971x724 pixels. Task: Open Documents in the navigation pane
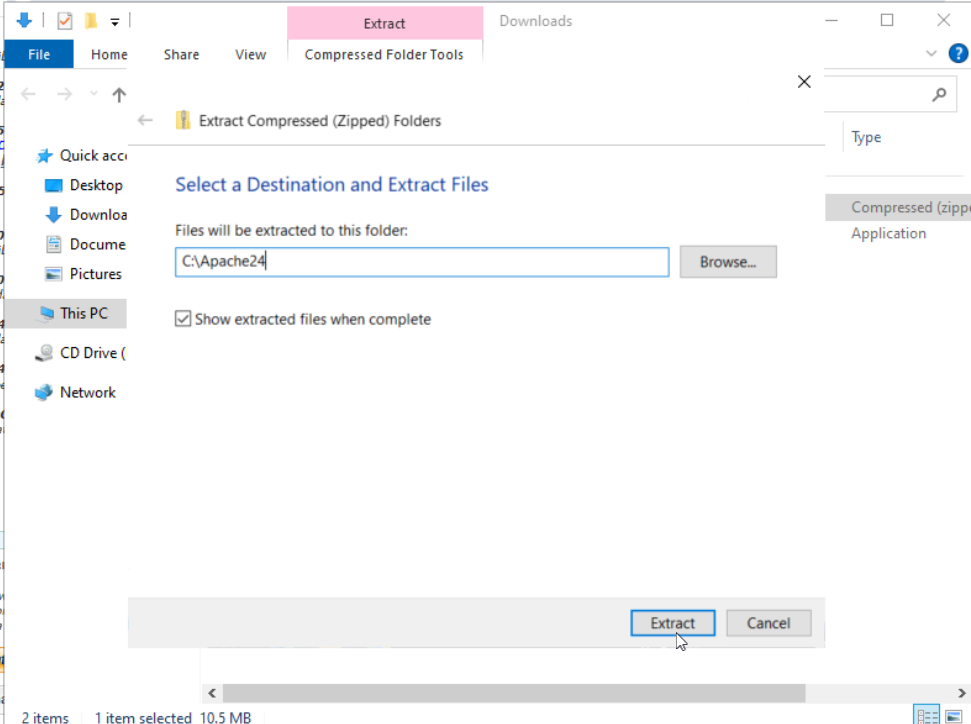[86, 245]
